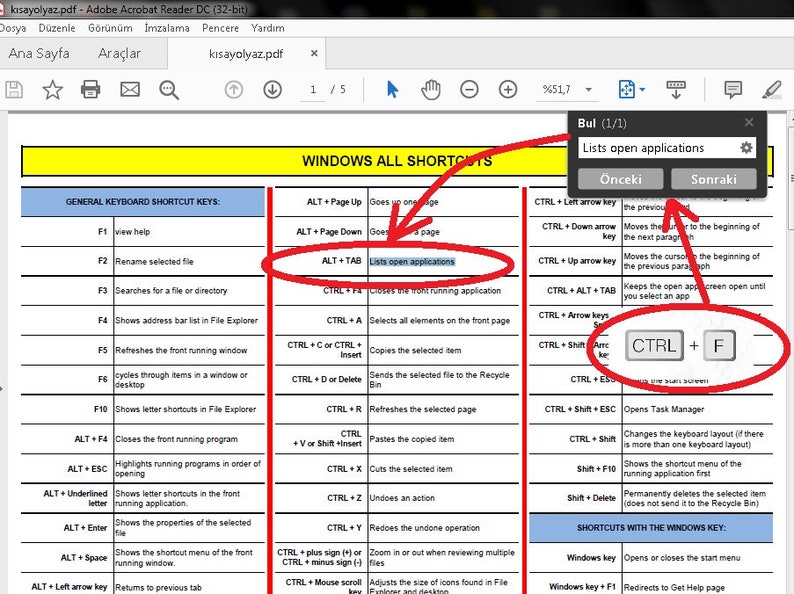Click 'Selects all elements on the front page'
Screen dimensions: 794x594
pos(440,321)
